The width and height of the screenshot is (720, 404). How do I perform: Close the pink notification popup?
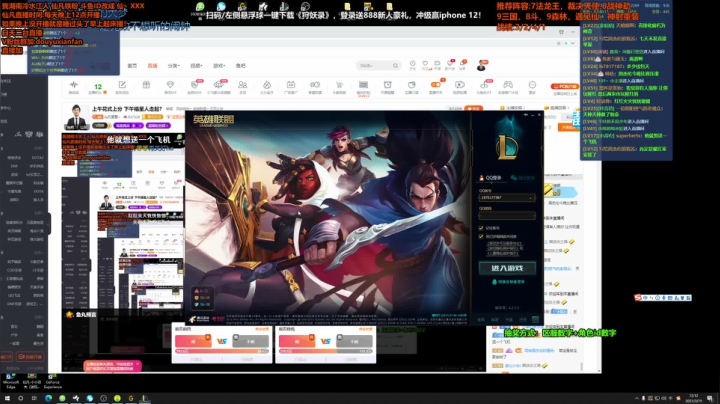[x=137, y=364]
